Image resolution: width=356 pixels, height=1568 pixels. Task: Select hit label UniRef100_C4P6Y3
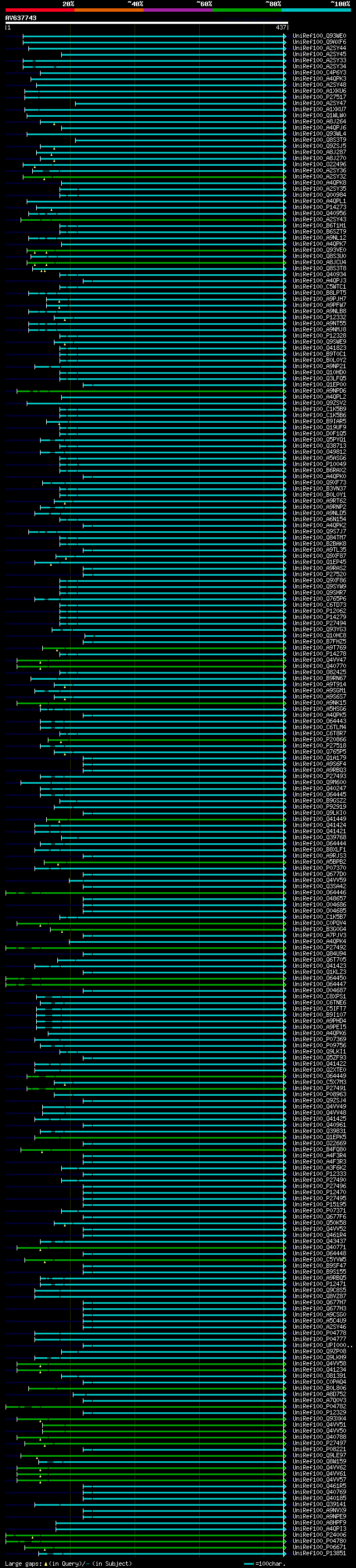click(x=319, y=72)
